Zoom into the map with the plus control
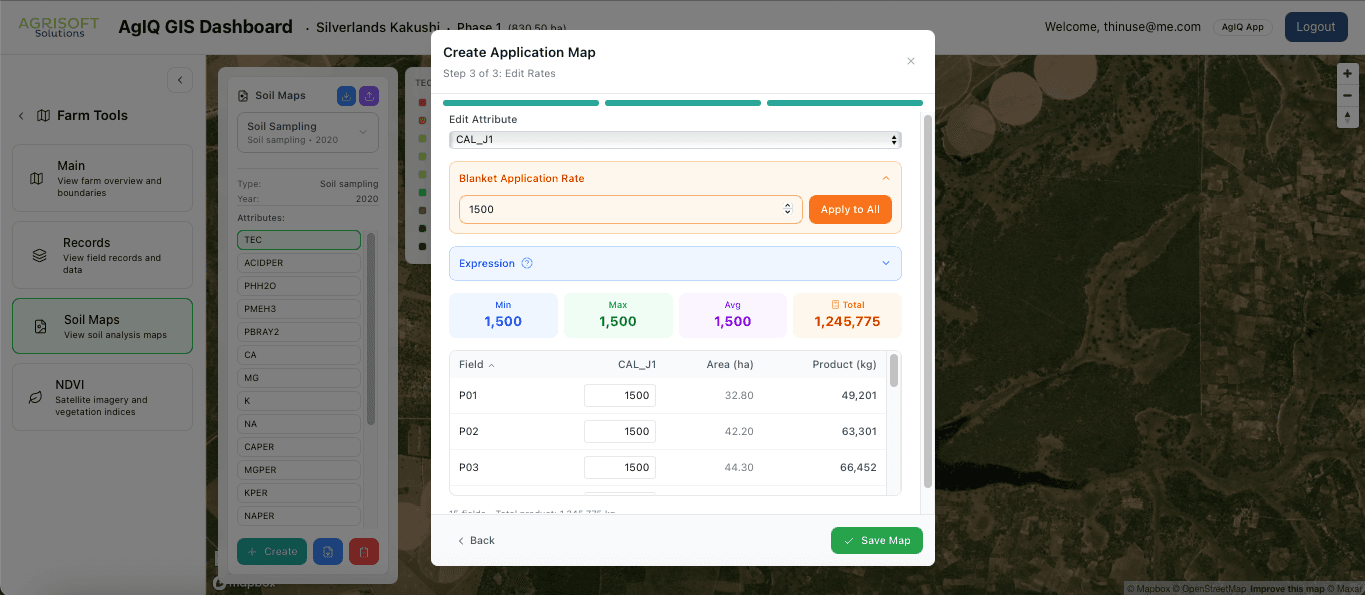This screenshot has width=1365, height=595. (1347, 72)
